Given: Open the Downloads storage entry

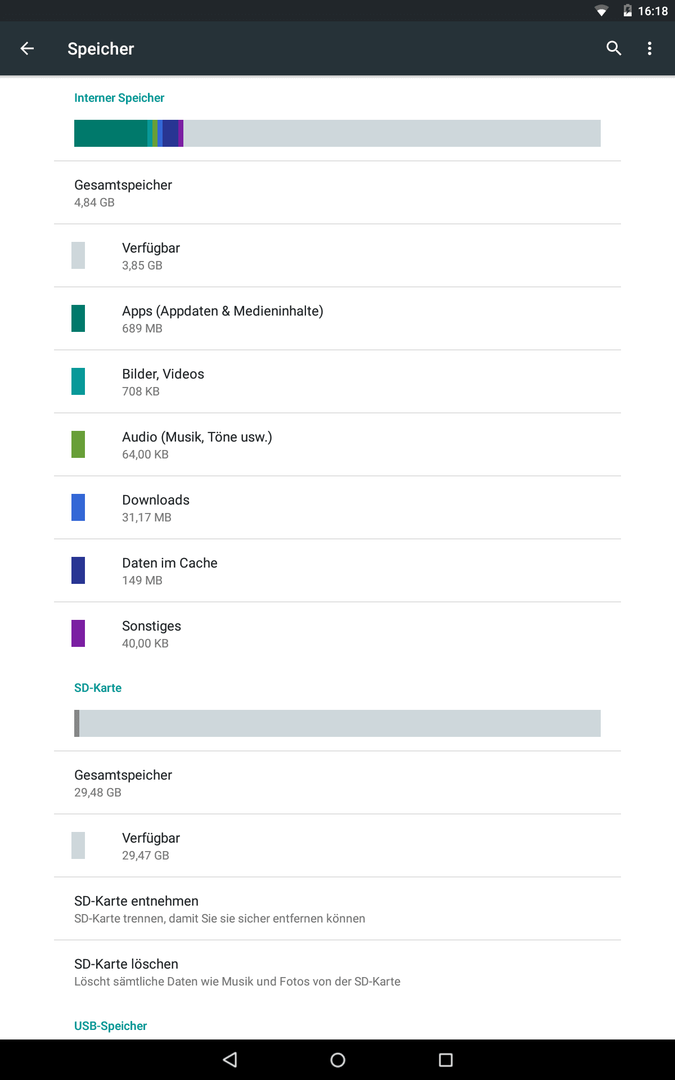Looking at the screenshot, I should tap(338, 508).
